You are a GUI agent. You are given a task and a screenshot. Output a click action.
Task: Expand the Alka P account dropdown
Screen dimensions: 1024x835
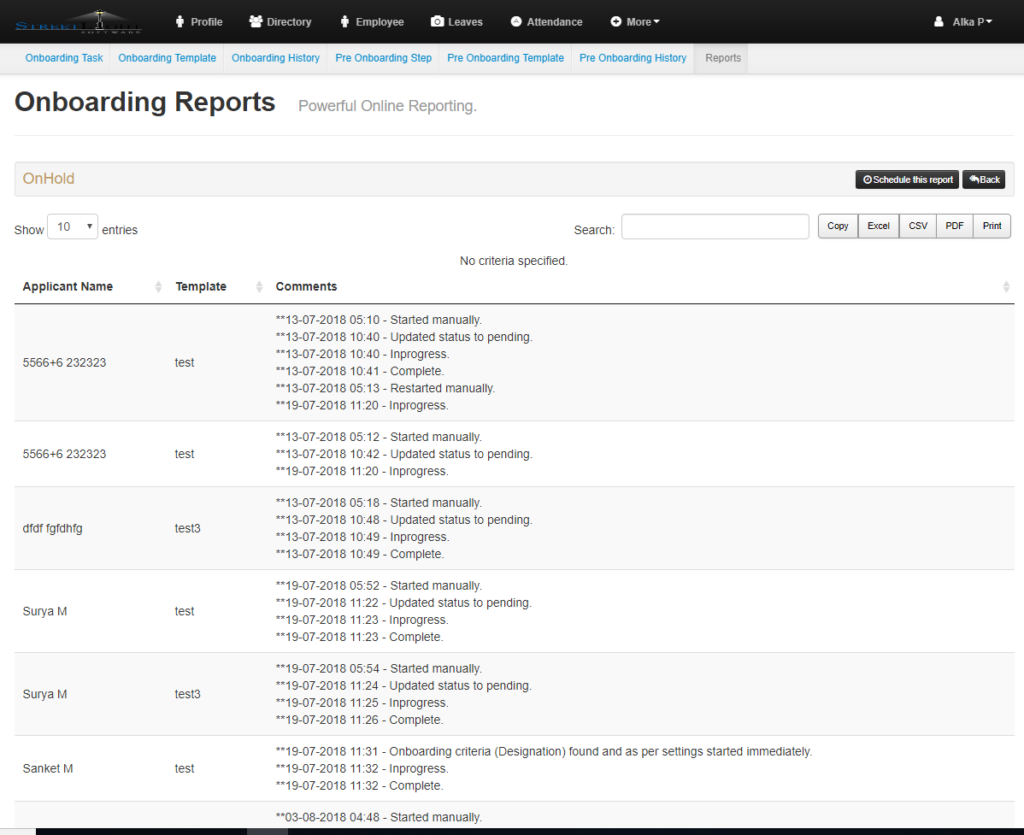tap(963, 20)
